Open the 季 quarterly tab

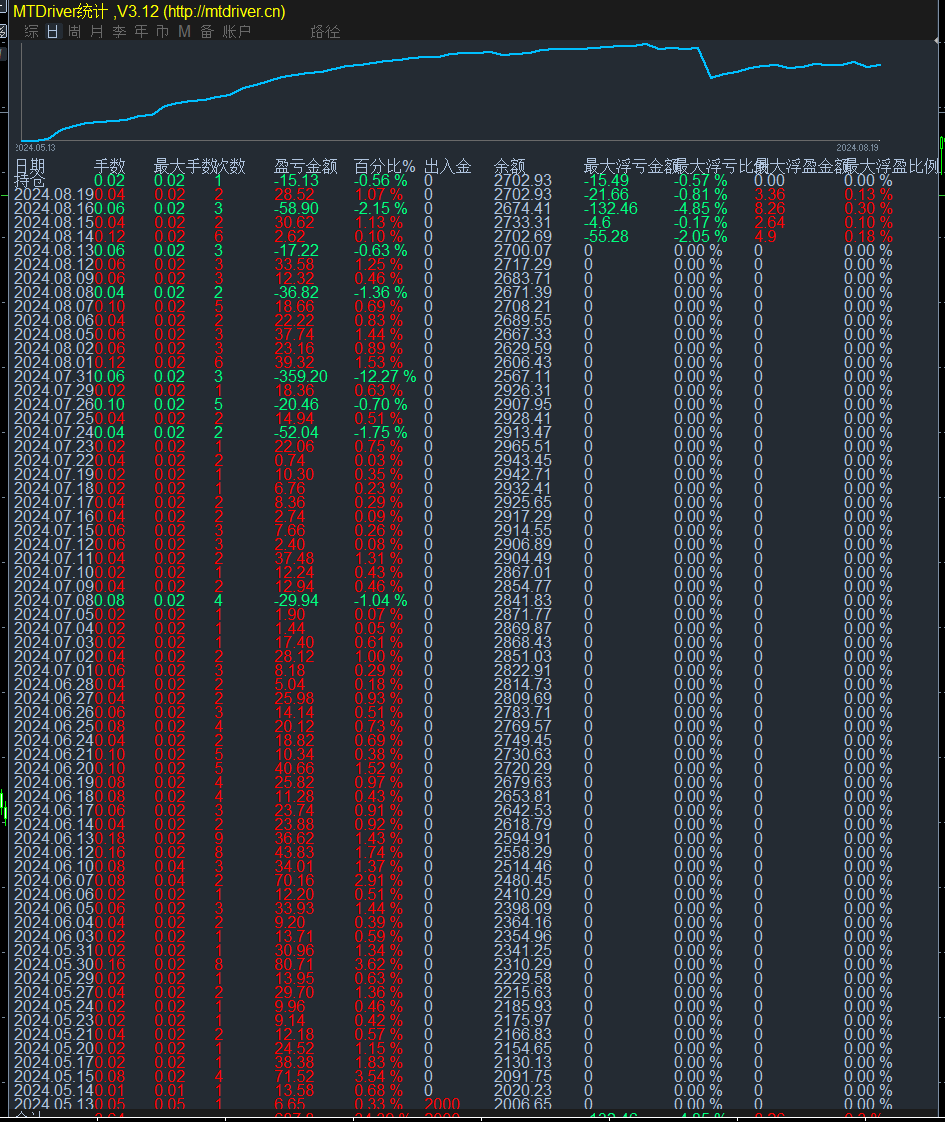pos(119,31)
